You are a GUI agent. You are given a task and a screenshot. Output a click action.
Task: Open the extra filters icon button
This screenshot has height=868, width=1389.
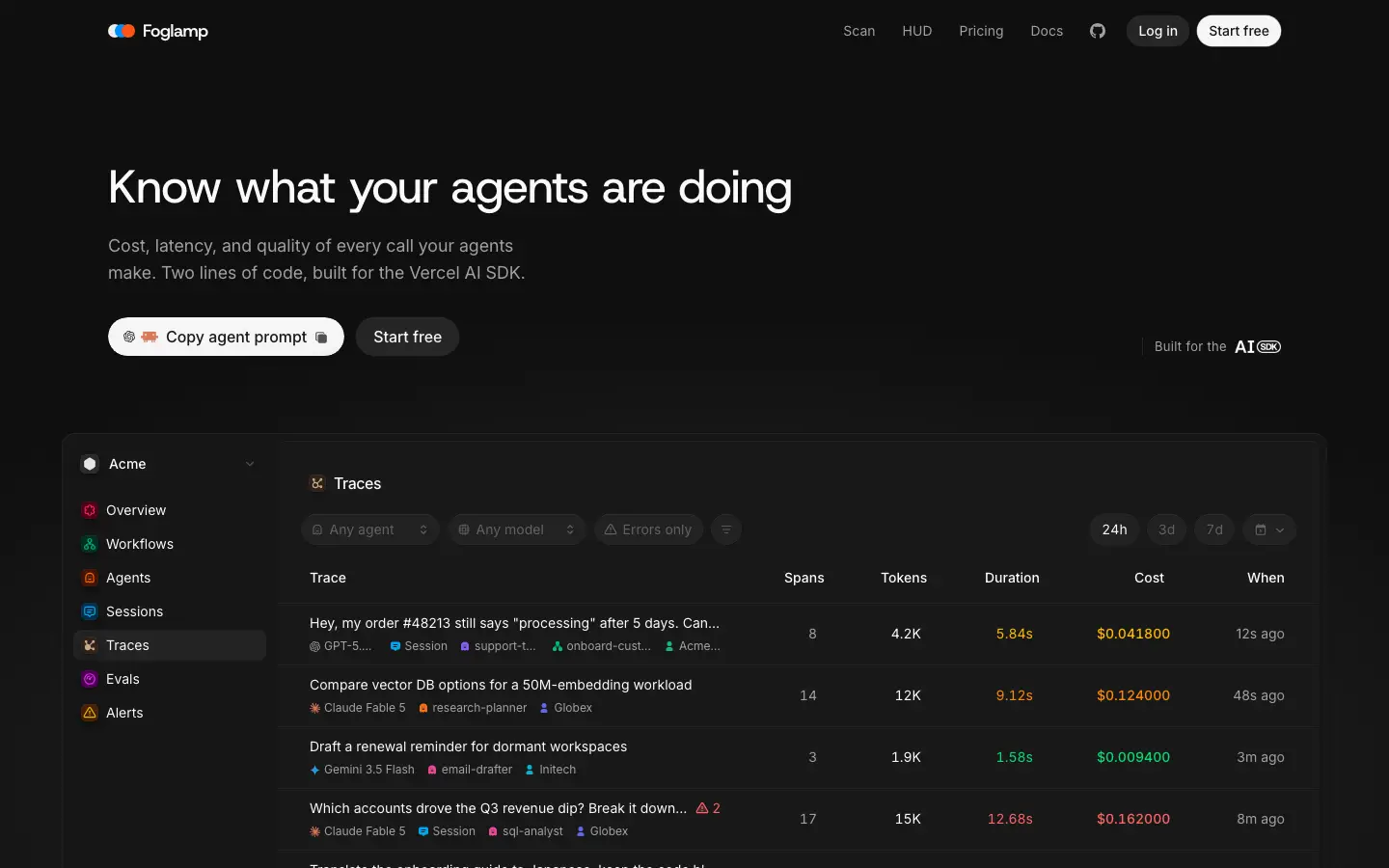tap(726, 529)
